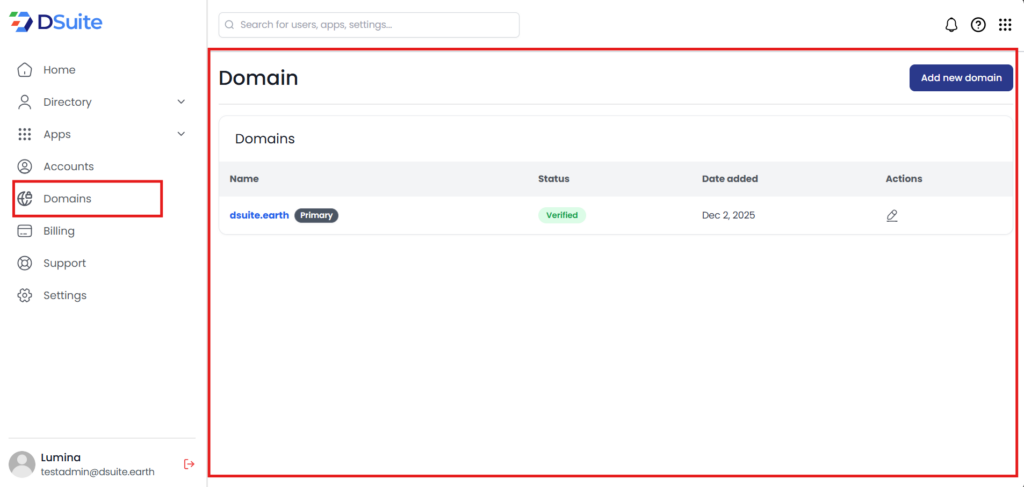Open Support page from sidebar
The image size is (1024, 487).
pos(64,263)
